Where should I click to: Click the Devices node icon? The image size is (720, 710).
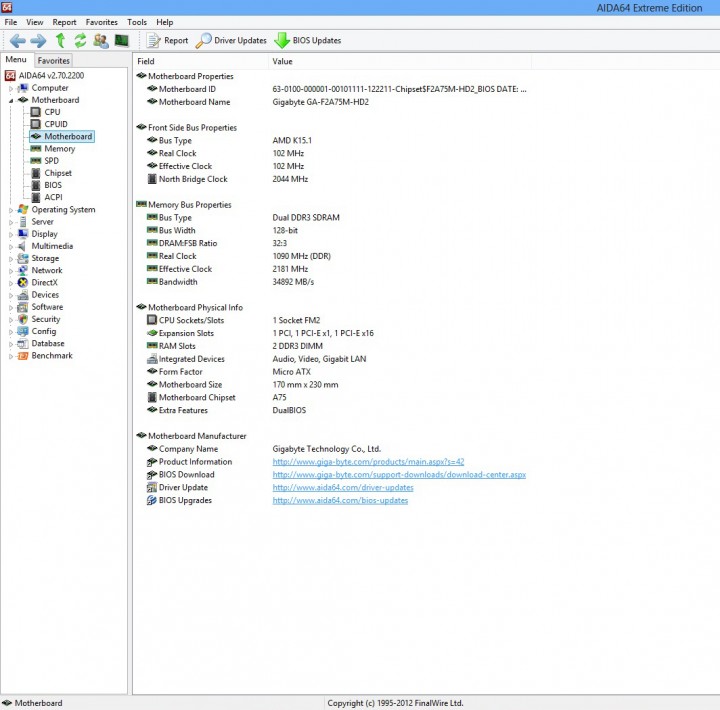pyautogui.click(x=23, y=295)
